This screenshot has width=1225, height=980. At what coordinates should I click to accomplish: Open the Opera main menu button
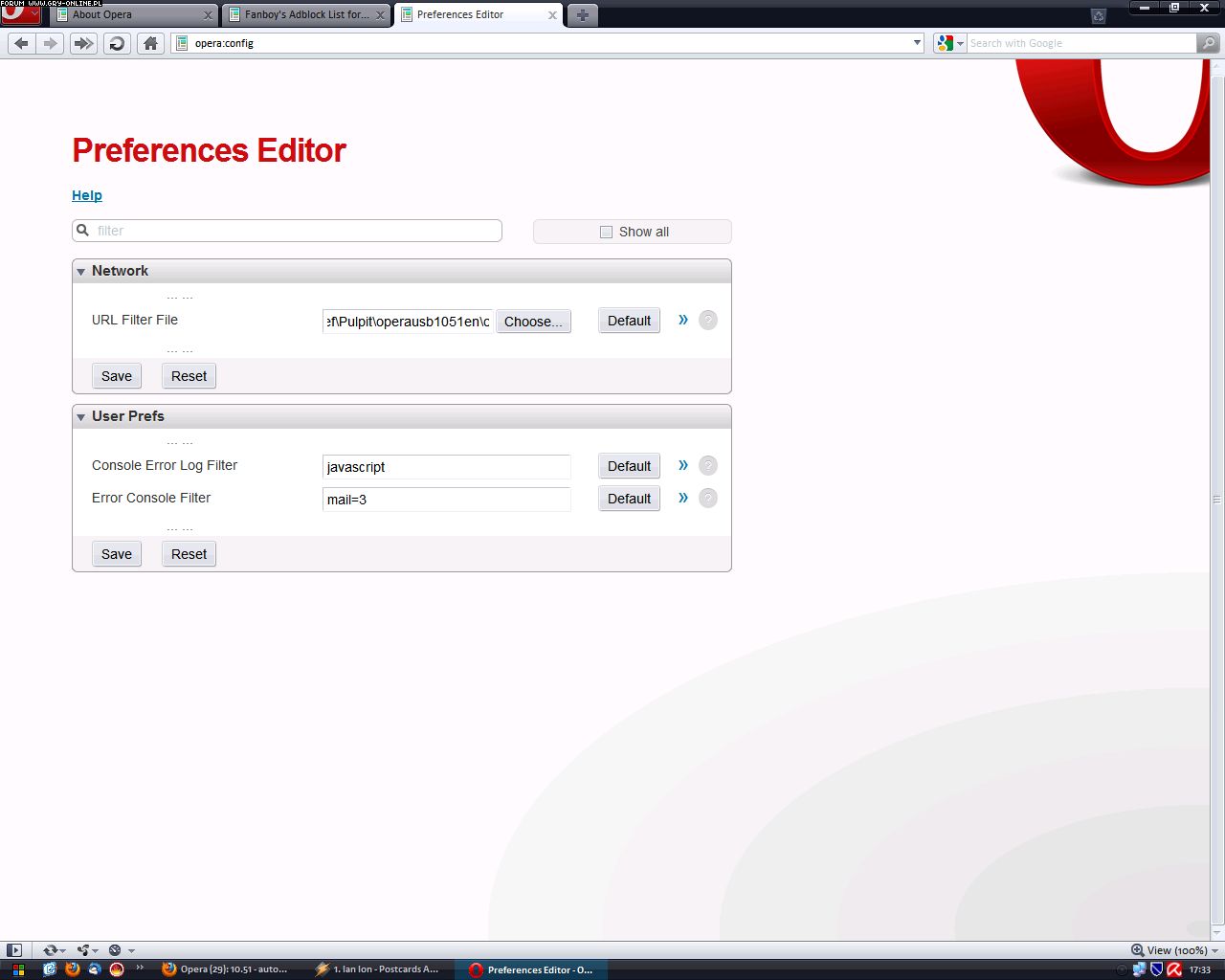[x=20, y=14]
